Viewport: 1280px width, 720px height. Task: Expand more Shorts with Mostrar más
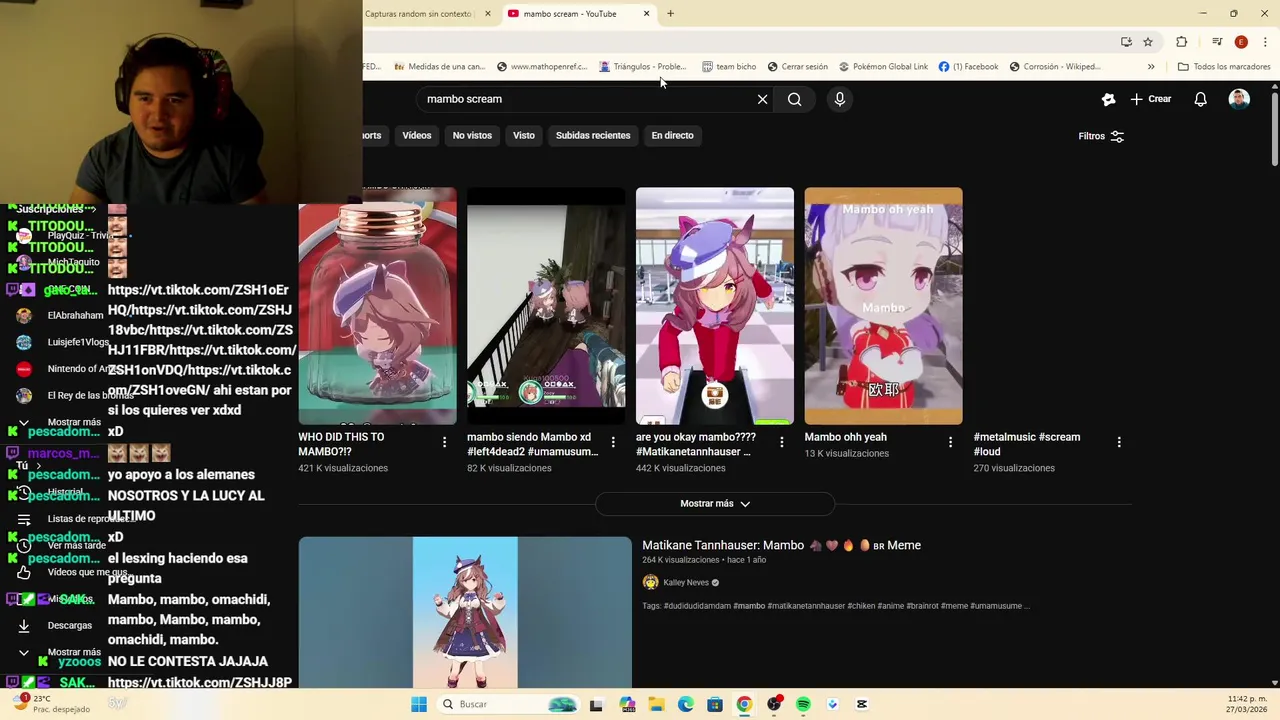tap(715, 504)
